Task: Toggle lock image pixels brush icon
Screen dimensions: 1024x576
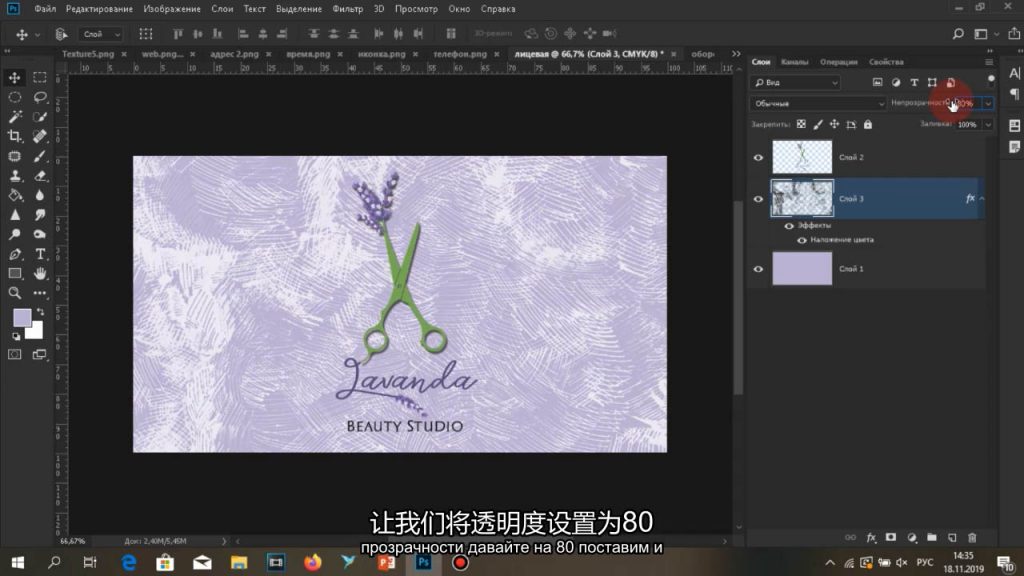Action: click(818, 124)
